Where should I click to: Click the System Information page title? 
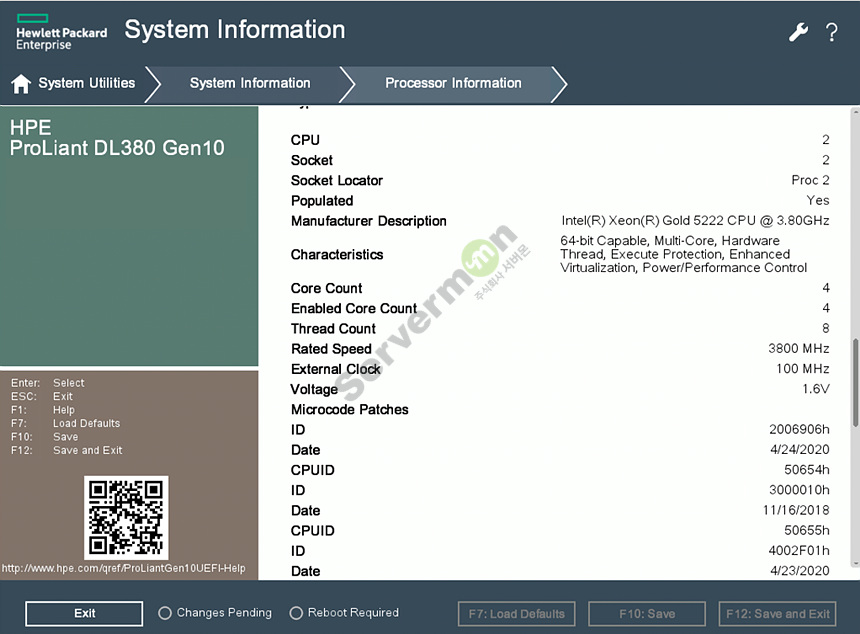235,30
